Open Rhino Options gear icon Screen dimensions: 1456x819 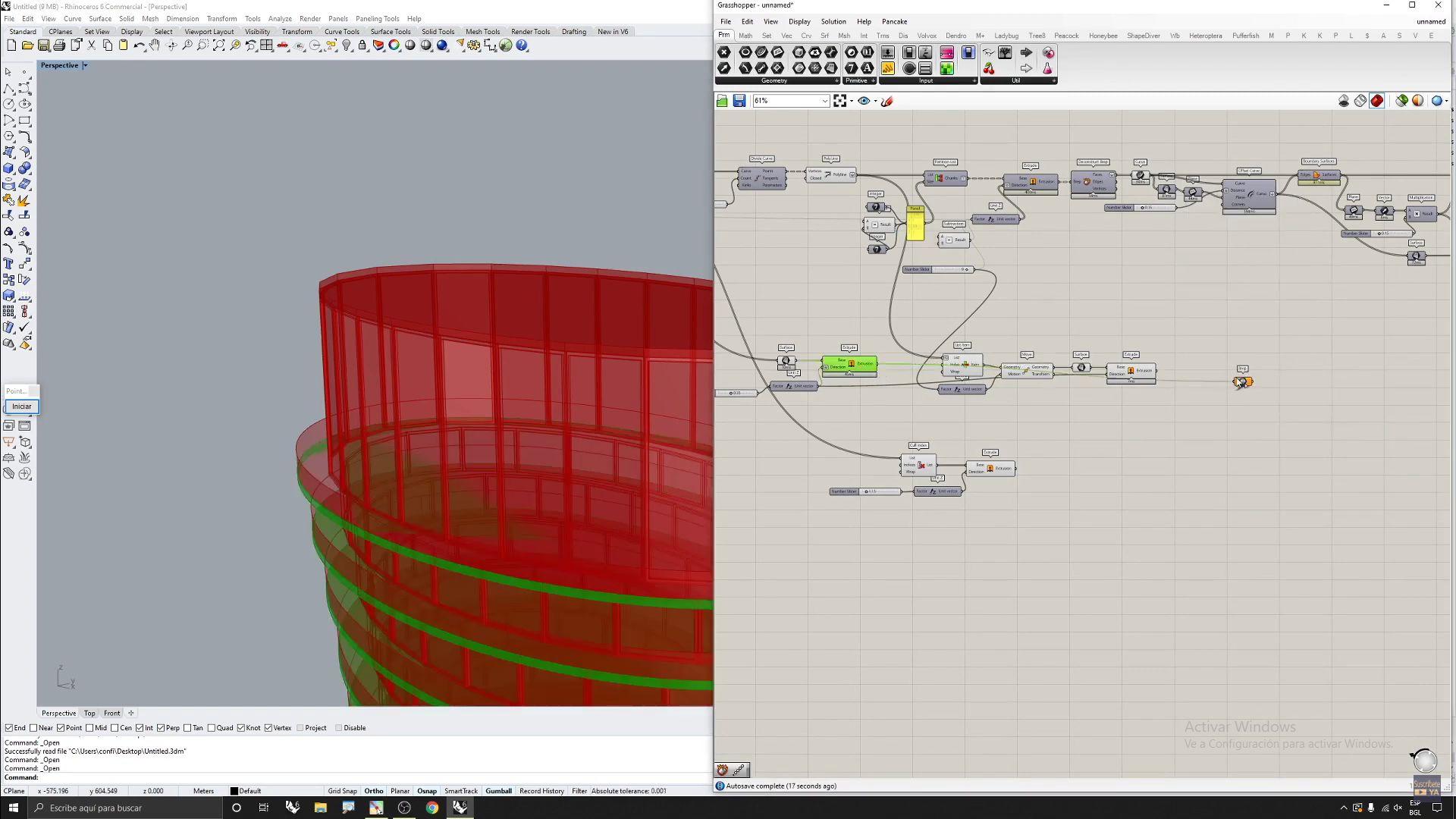(x=474, y=45)
